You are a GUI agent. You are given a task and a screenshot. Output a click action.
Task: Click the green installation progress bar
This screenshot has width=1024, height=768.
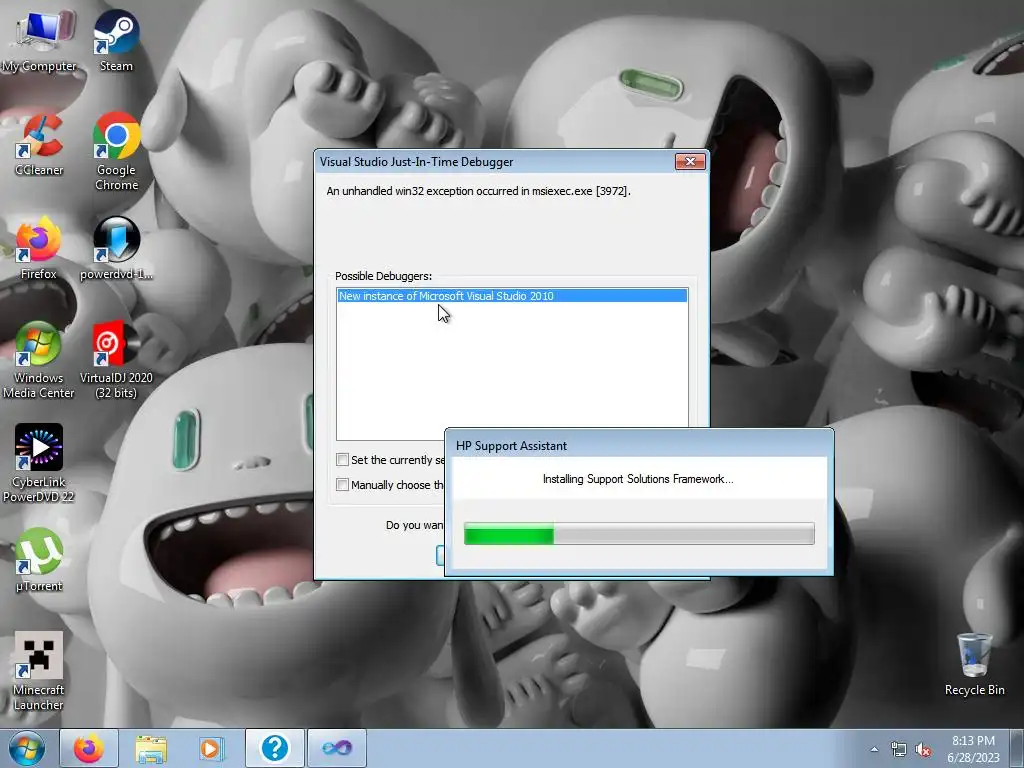click(639, 533)
